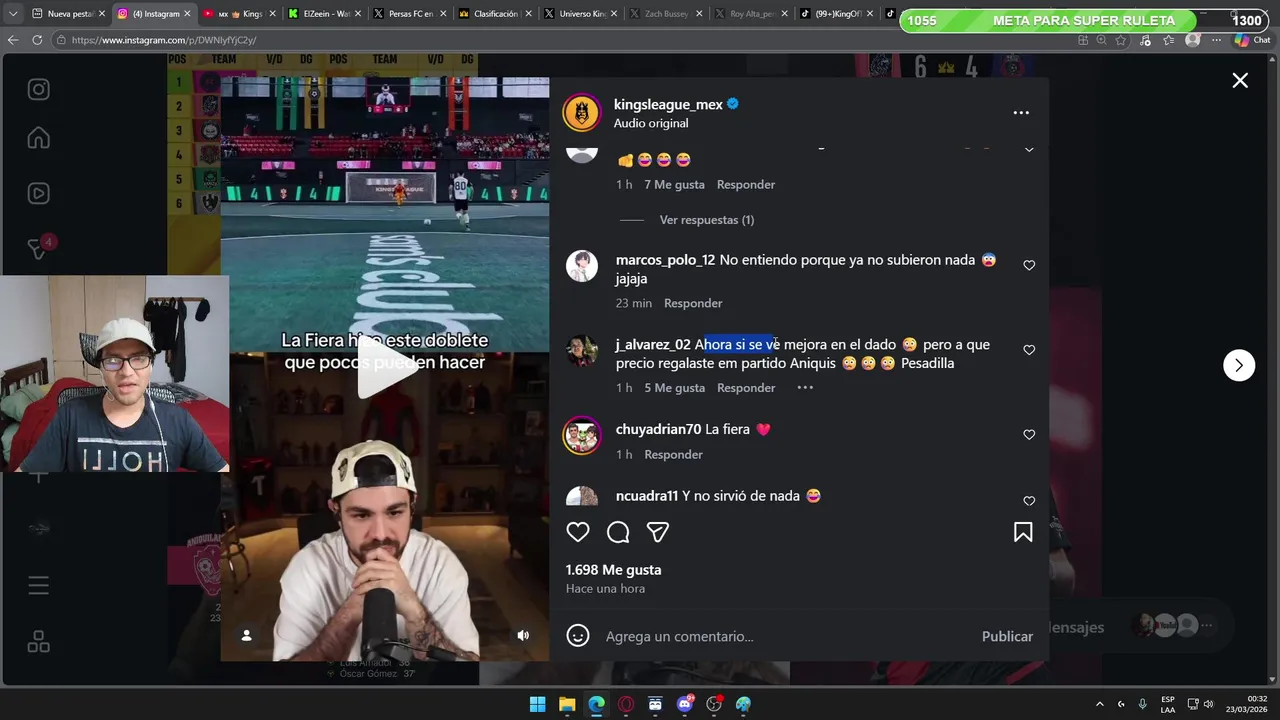This screenshot has width=1280, height=720.
Task: Like j_alvarez_02's comment
Action: [1029, 350]
